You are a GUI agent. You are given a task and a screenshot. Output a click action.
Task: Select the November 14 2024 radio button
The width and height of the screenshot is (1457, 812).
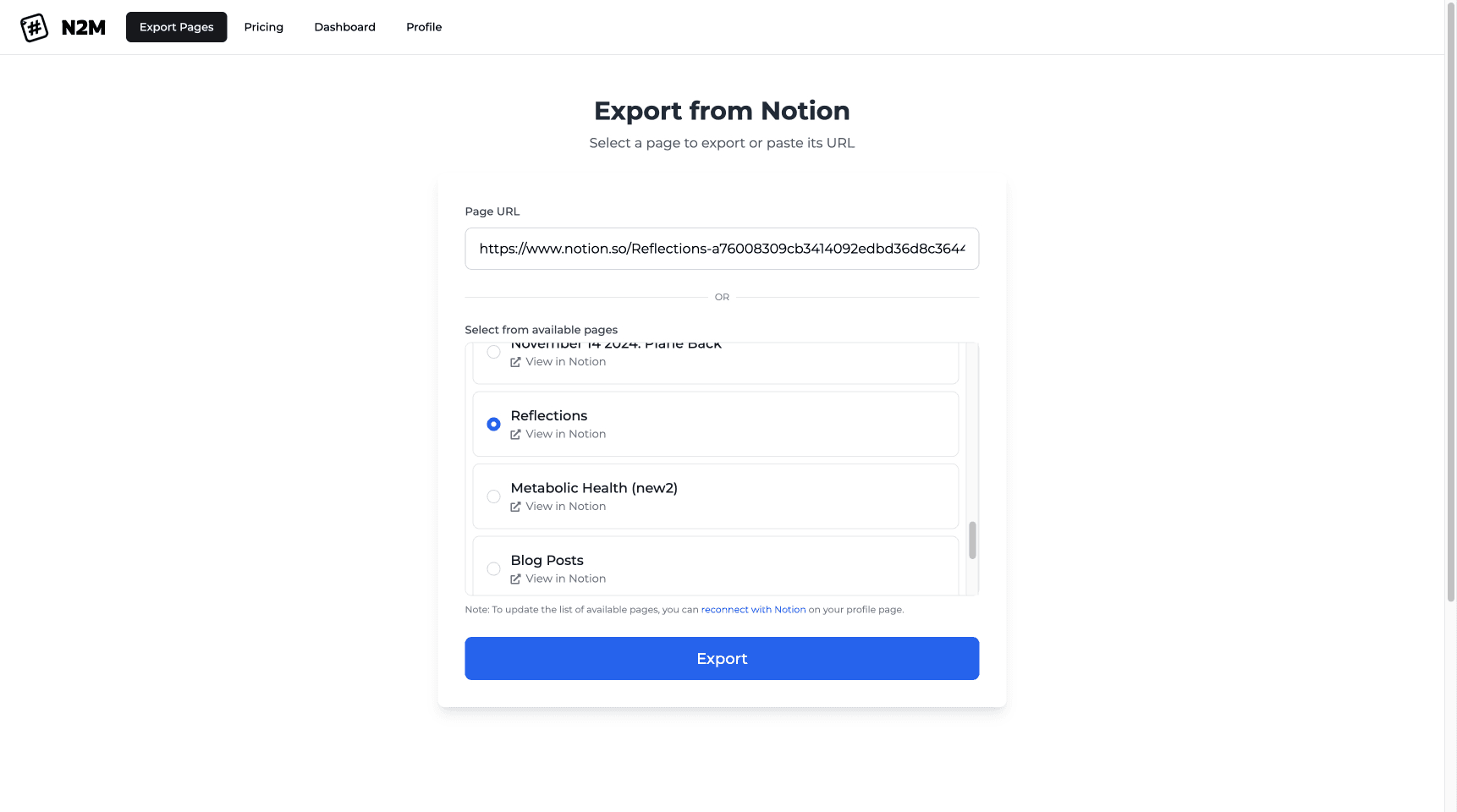(493, 352)
